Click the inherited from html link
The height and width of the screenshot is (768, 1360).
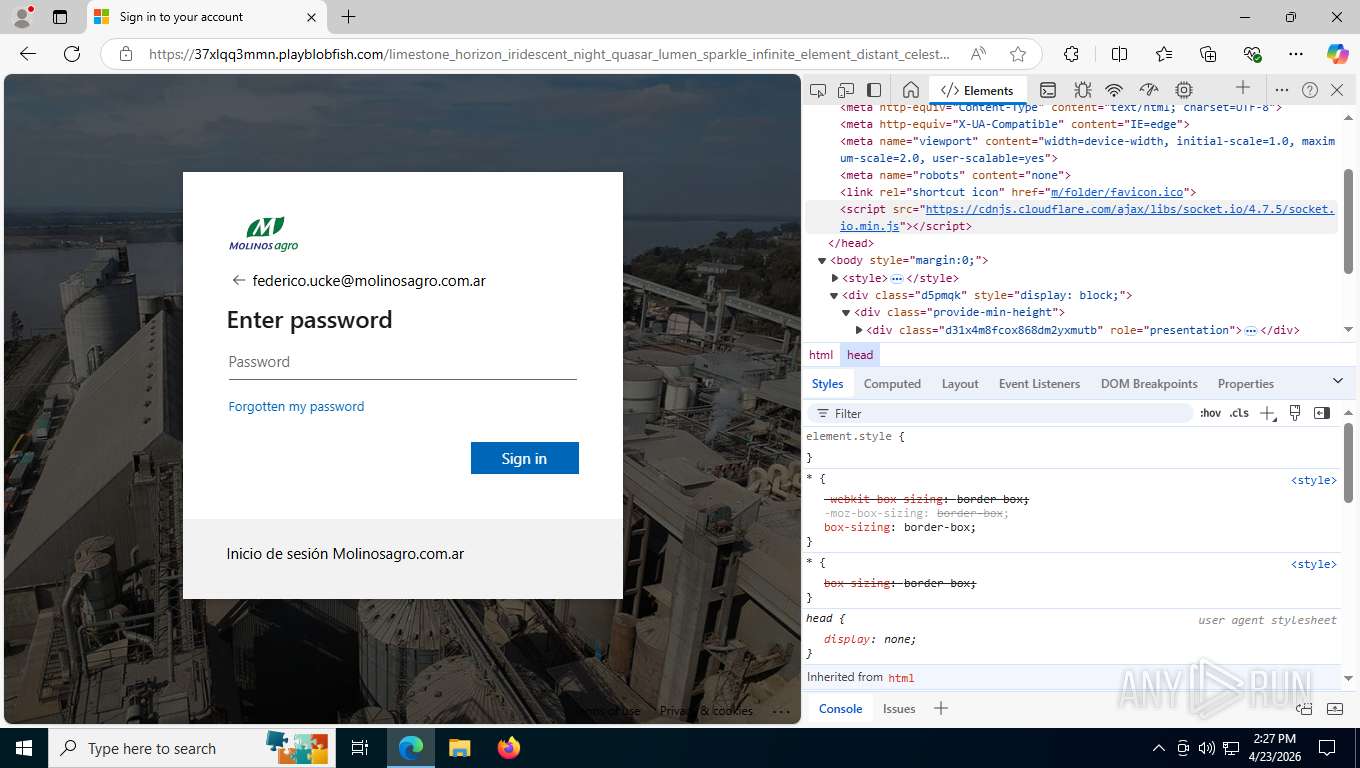pyautogui.click(x=901, y=678)
